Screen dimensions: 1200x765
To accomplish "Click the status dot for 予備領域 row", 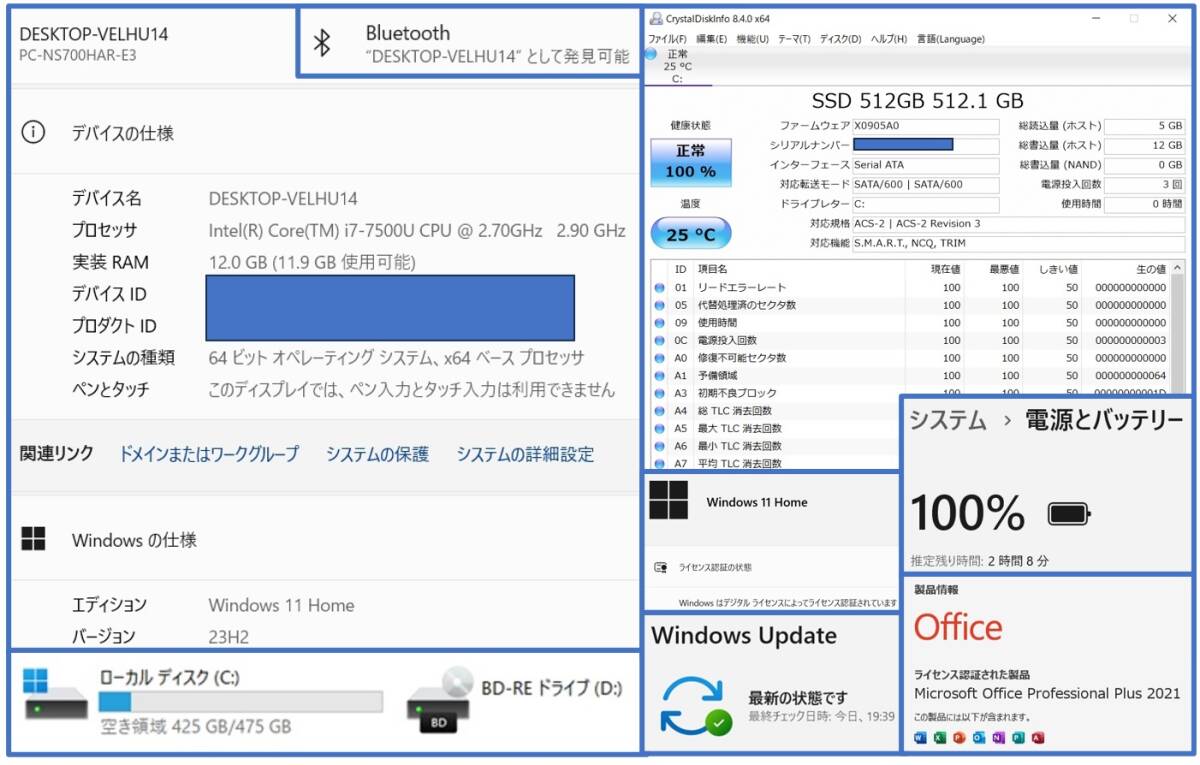I will point(659,375).
